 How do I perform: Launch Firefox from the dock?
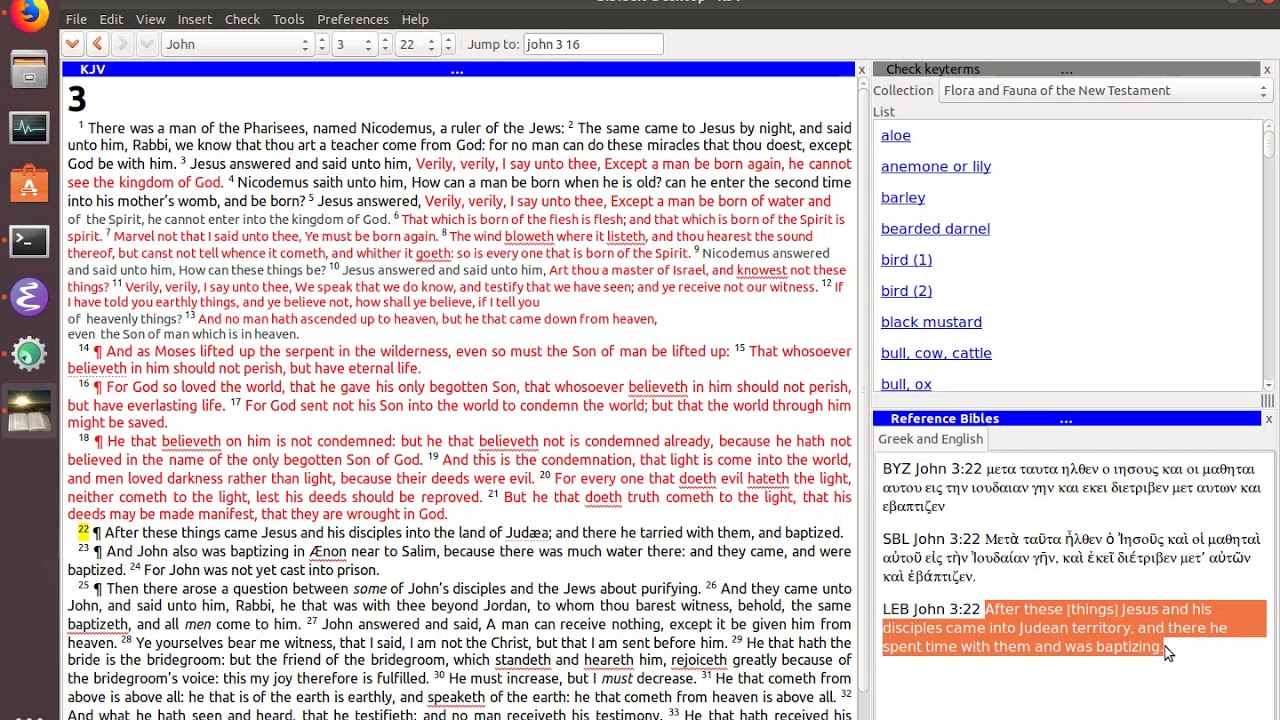pos(29,16)
